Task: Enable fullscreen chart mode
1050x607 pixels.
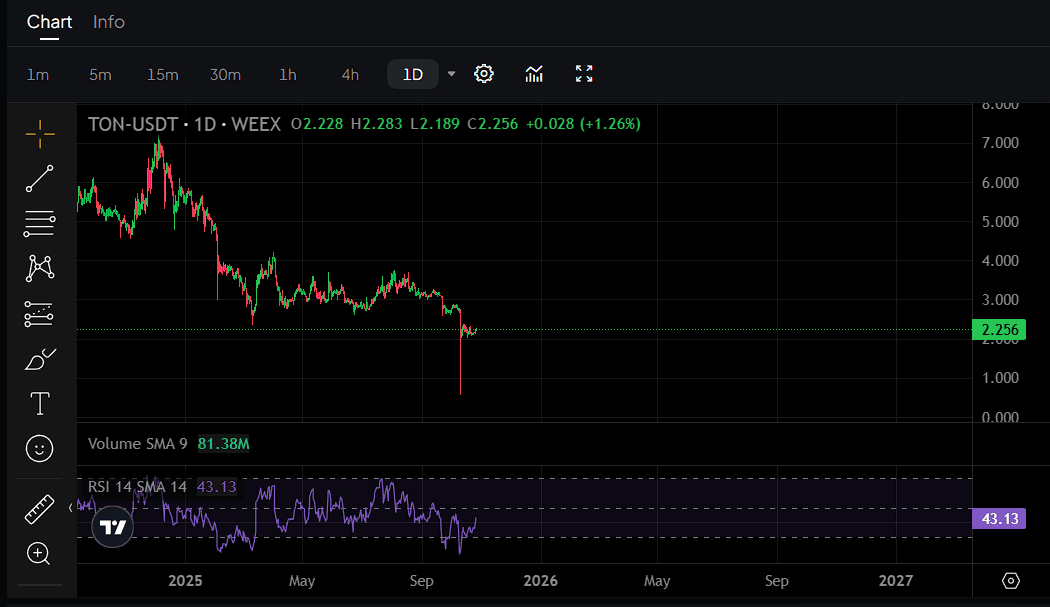Action: coord(584,73)
